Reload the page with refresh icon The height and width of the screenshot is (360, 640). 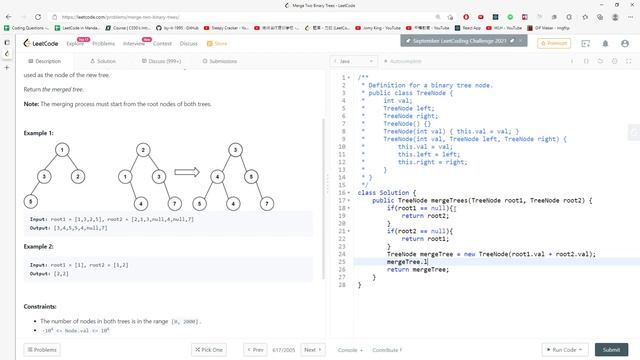click(x=38, y=17)
